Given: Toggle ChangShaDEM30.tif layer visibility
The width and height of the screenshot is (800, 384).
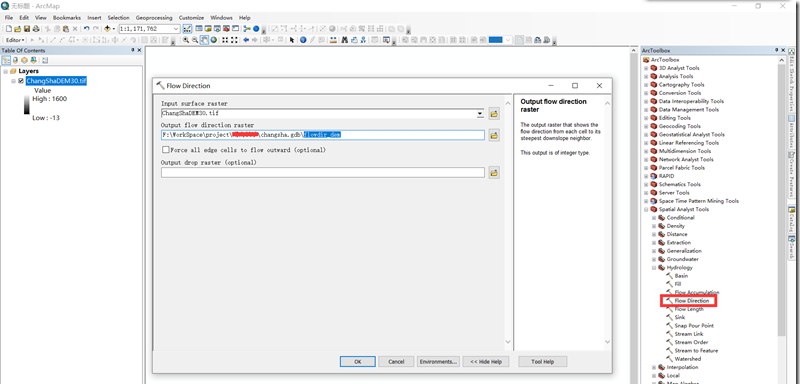Looking at the screenshot, I should pyautogui.click(x=21, y=81).
